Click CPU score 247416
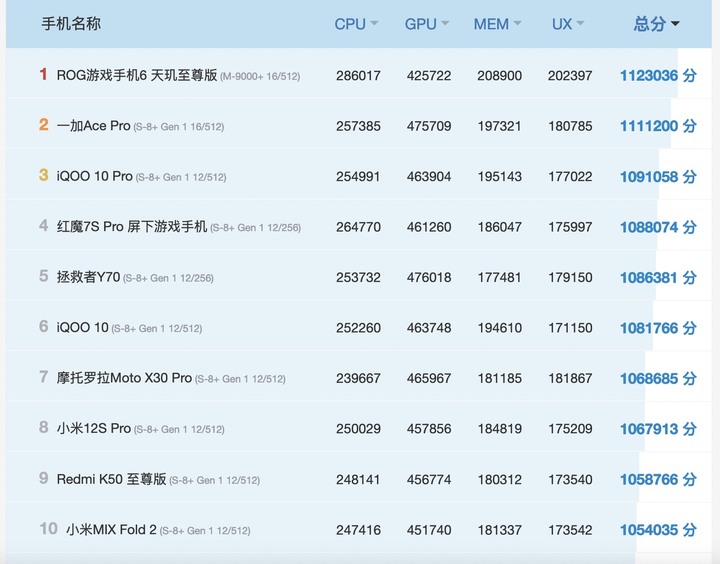Image resolution: width=720 pixels, height=564 pixels. [358, 530]
